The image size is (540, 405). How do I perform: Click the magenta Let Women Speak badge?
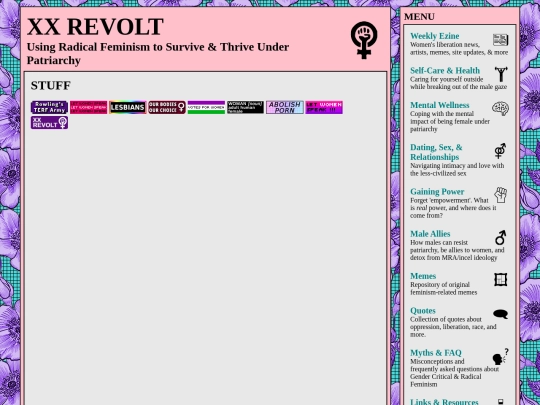[x=324, y=107]
